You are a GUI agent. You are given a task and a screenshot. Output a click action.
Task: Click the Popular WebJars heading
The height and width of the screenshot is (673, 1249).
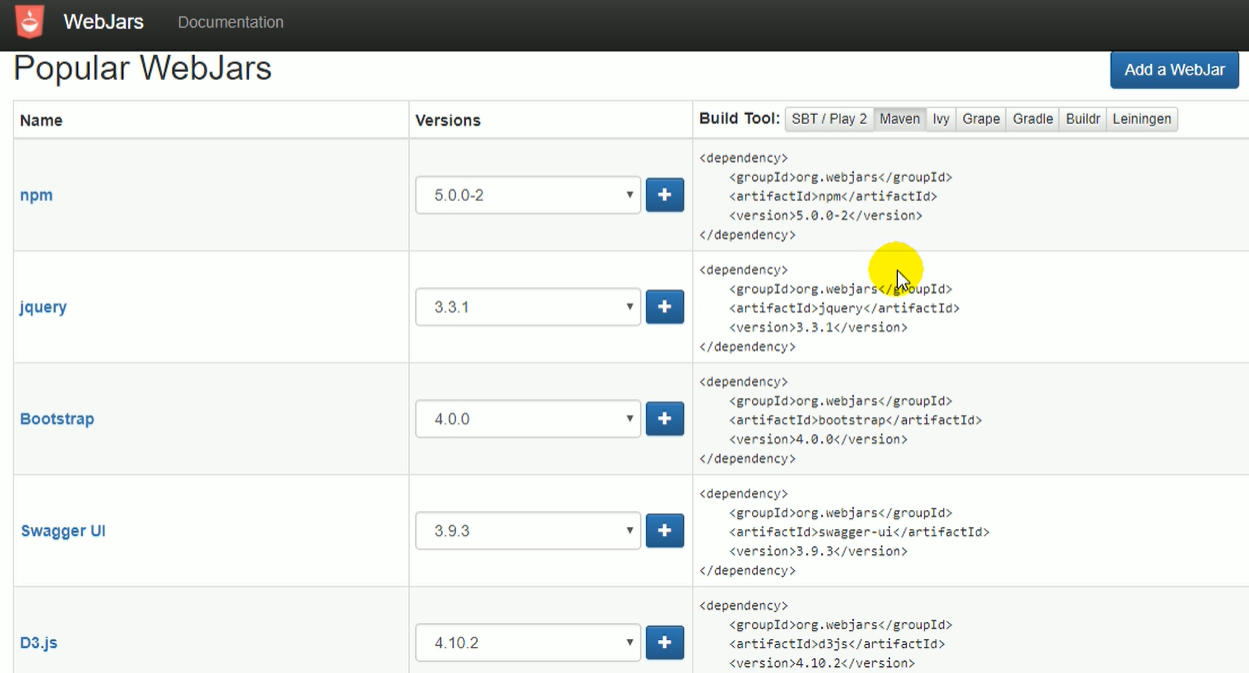(142, 68)
